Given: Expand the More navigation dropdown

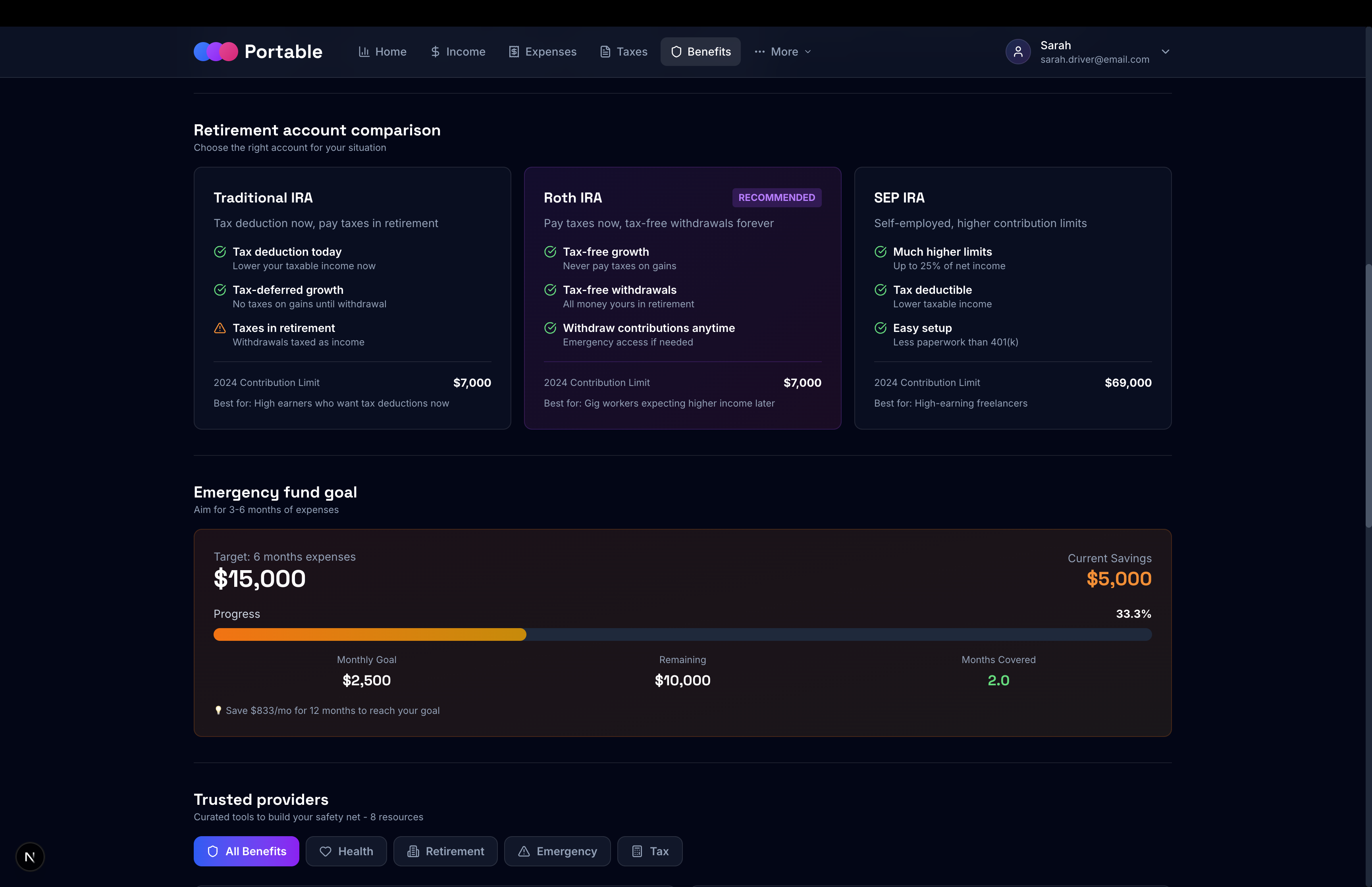Looking at the screenshot, I should point(783,52).
